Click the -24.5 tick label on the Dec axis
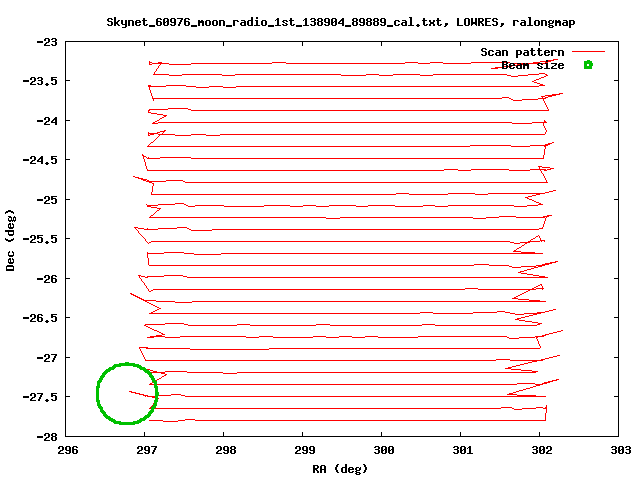Screen dimensions: 640x480 [x=41, y=160]
